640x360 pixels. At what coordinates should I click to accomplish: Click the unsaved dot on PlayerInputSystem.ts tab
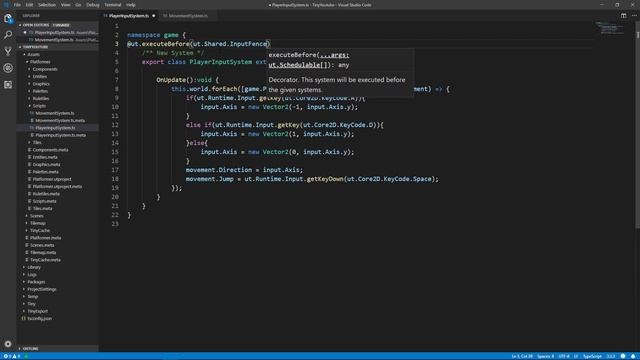click(154, 16)
